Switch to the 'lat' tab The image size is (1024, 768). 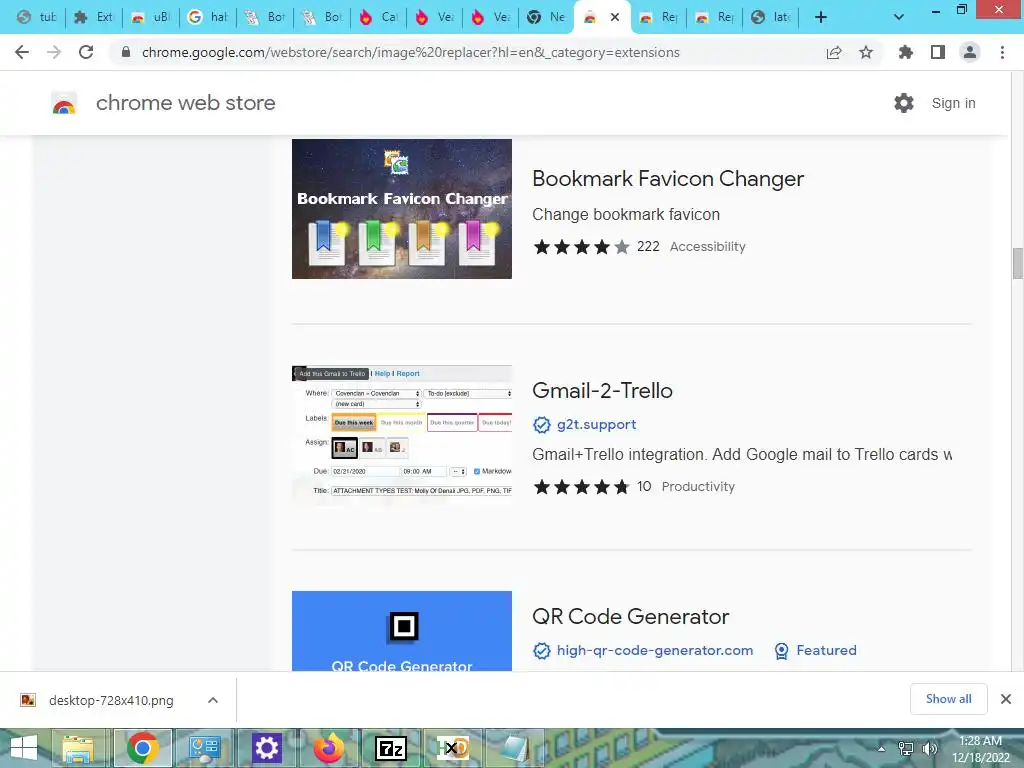[x=771, y=17]
